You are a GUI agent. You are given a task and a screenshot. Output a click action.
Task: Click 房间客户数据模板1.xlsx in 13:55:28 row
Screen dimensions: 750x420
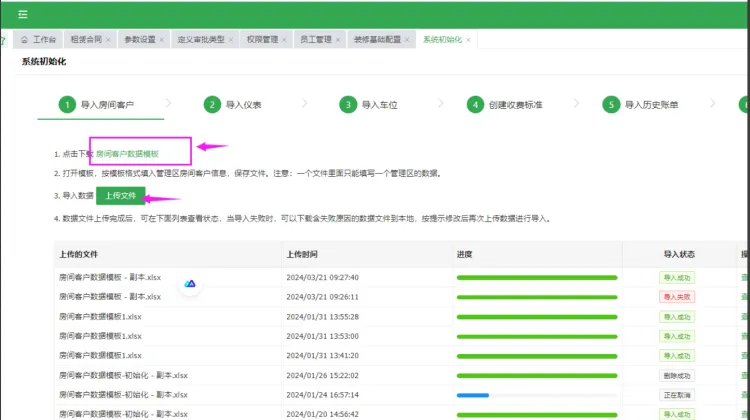coord(100,317)
